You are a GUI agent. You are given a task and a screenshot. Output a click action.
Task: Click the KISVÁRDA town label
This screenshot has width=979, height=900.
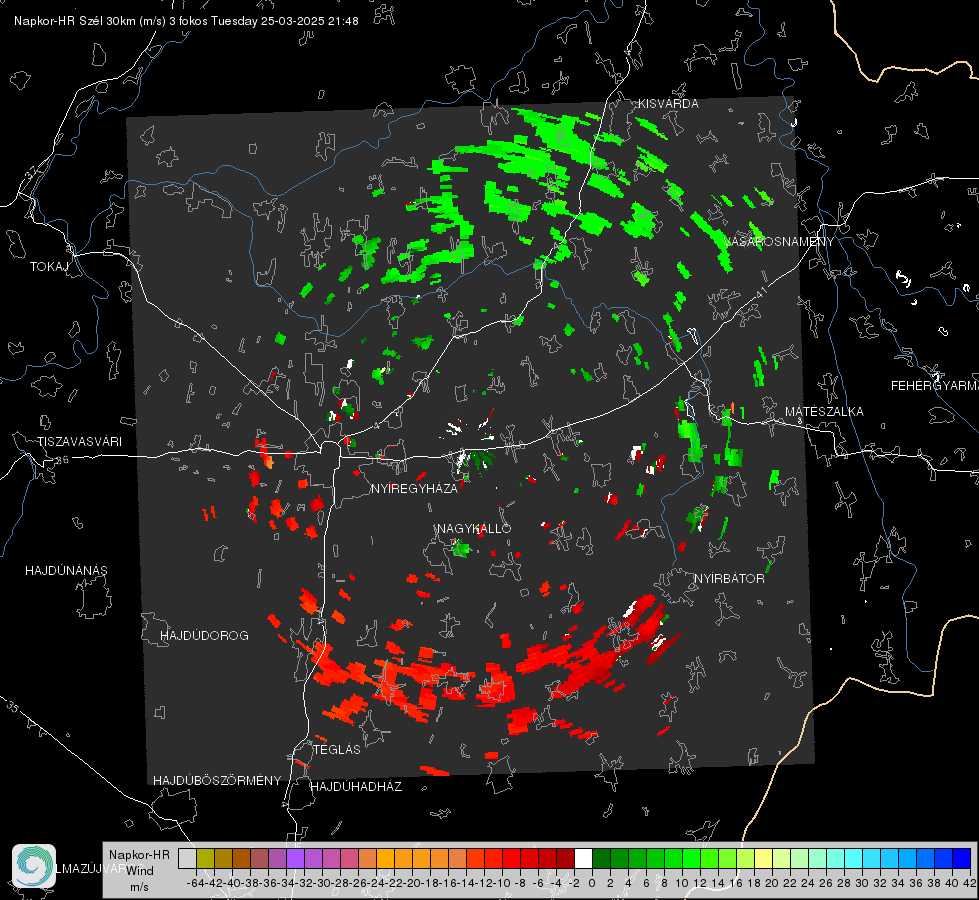(667, 104)
